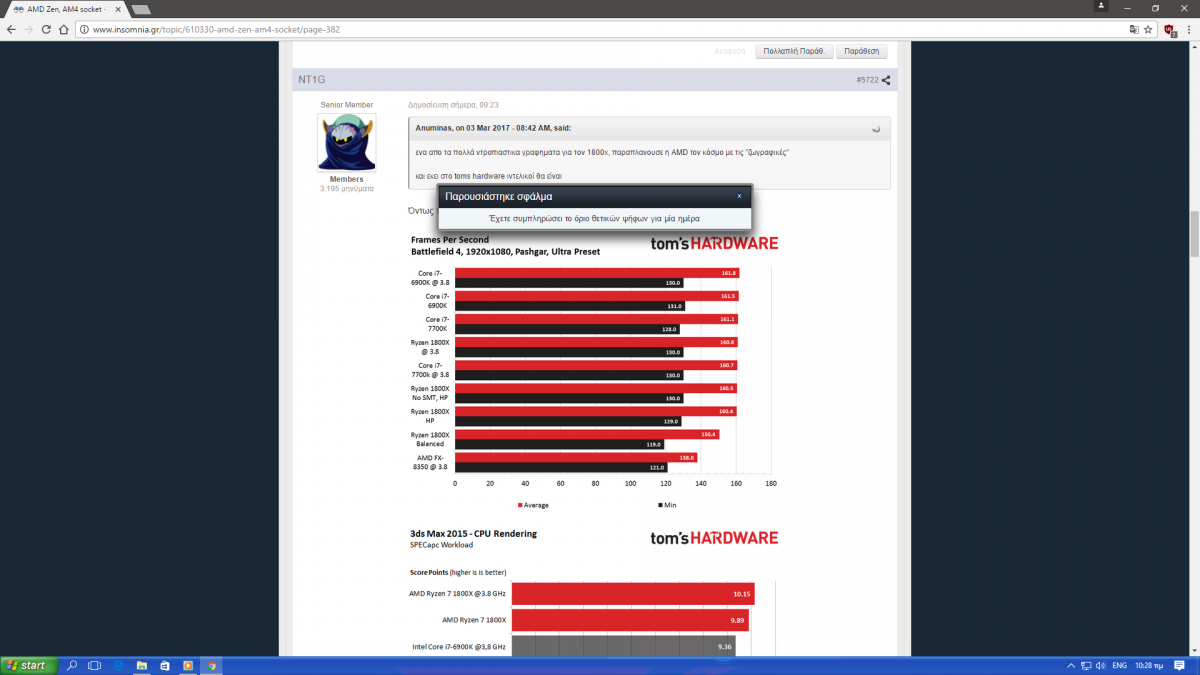The image size is (1200, 675).
Task: Open the Chrome three-dot menu
Action: (1188, 30)
